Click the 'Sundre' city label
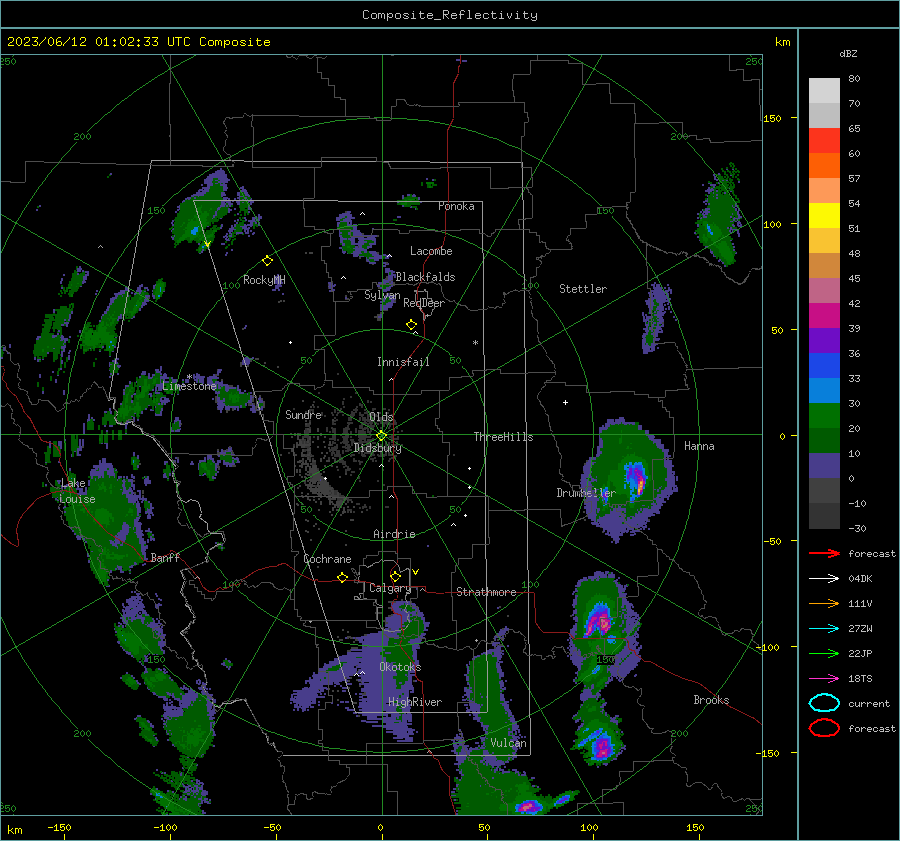This screenshot has width=900, height=841. point(303,414)
